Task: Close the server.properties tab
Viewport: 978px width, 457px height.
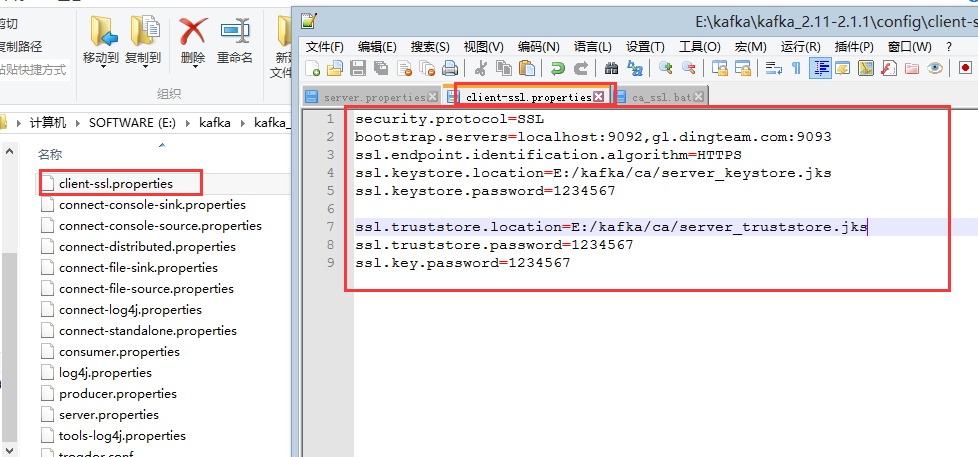Action: pyautogui.click(x=432, y=97)
